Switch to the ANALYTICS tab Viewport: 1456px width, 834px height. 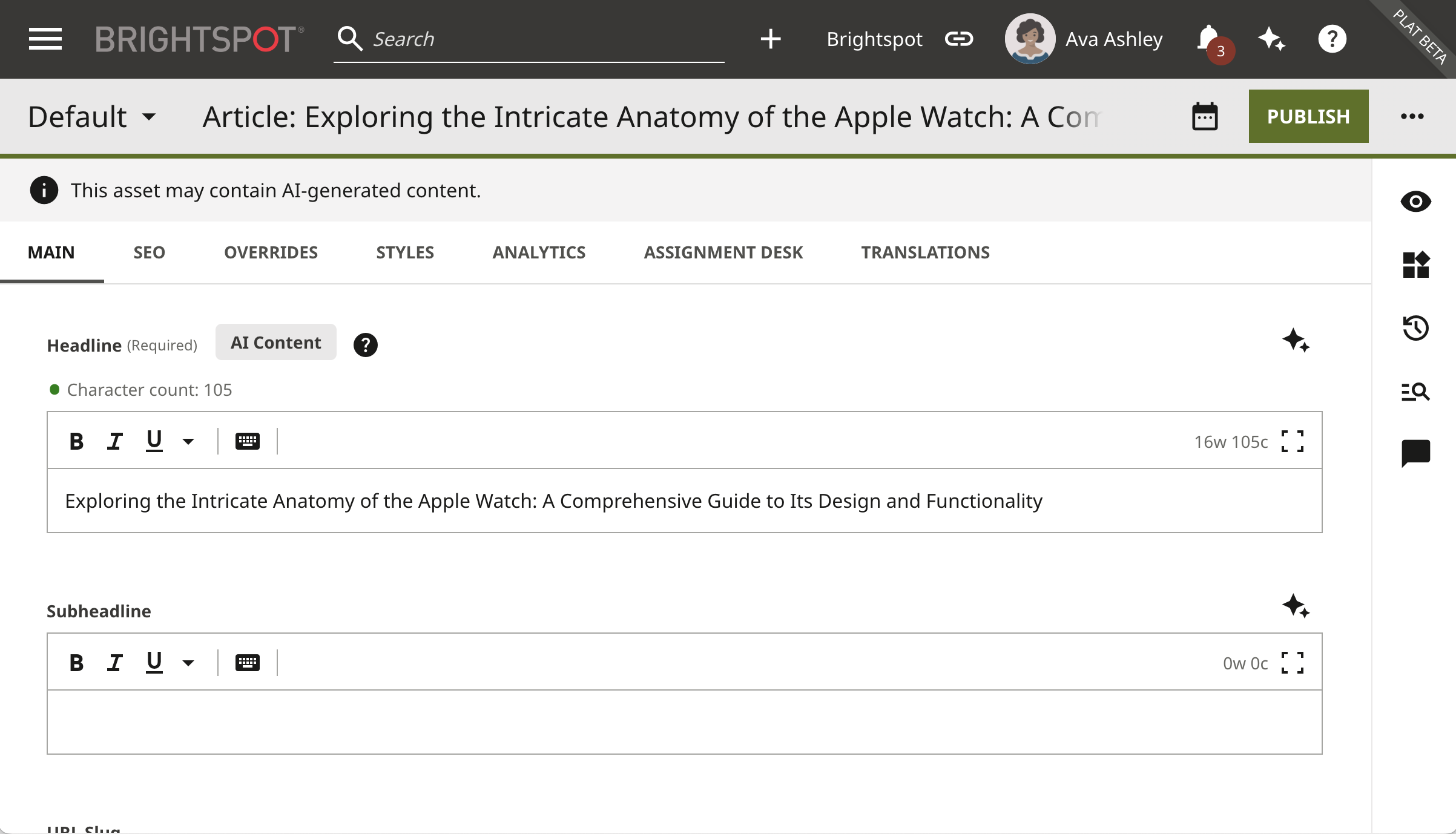click(x=539, y=252)
